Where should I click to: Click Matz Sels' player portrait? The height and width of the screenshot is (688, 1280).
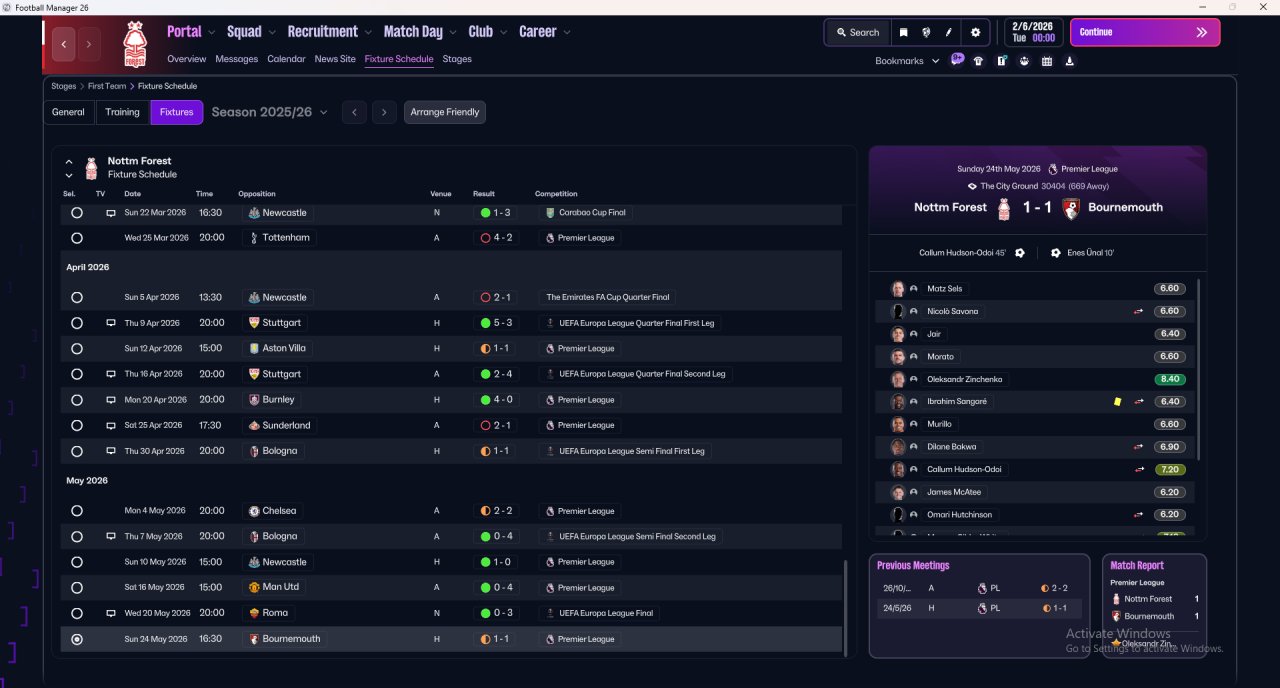pyautogui.click(x=898, y=288)
